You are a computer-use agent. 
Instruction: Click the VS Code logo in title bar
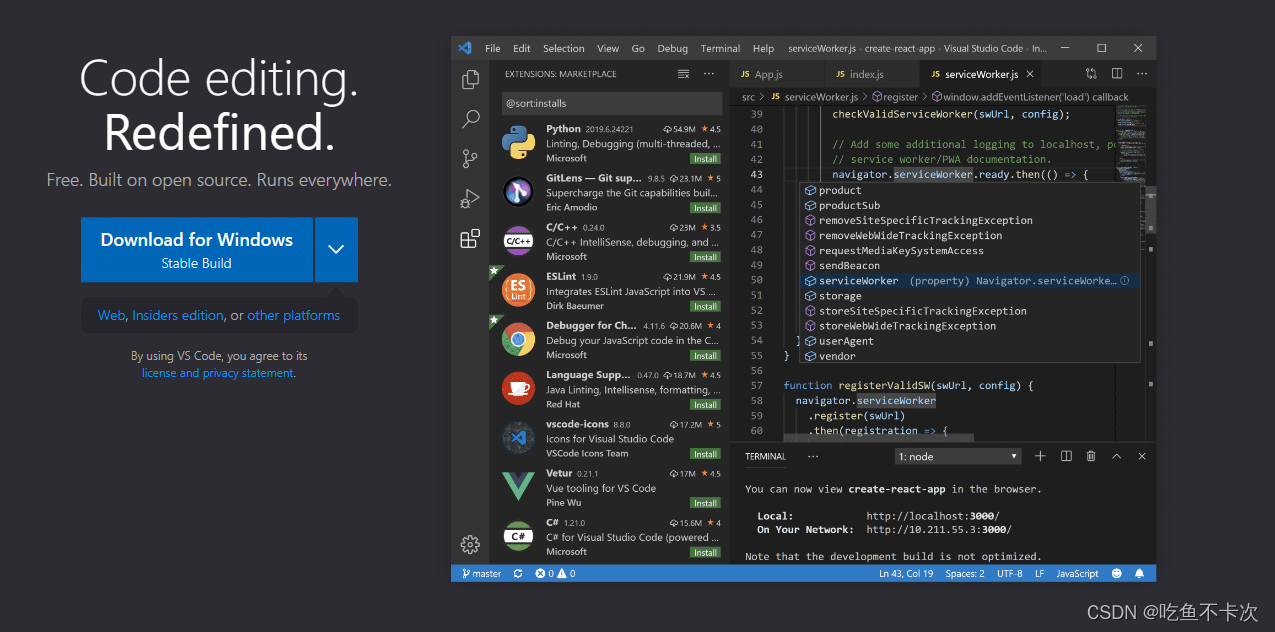point(465,48)
